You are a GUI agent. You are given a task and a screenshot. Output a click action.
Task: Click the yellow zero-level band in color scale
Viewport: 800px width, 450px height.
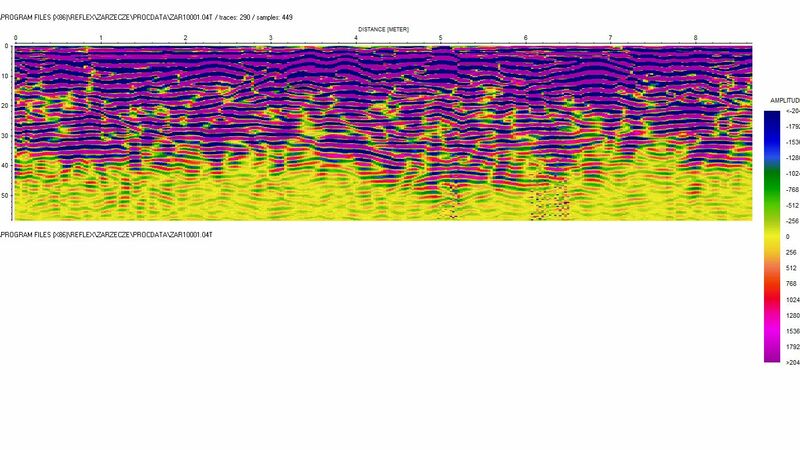click(x=772, y=237)
